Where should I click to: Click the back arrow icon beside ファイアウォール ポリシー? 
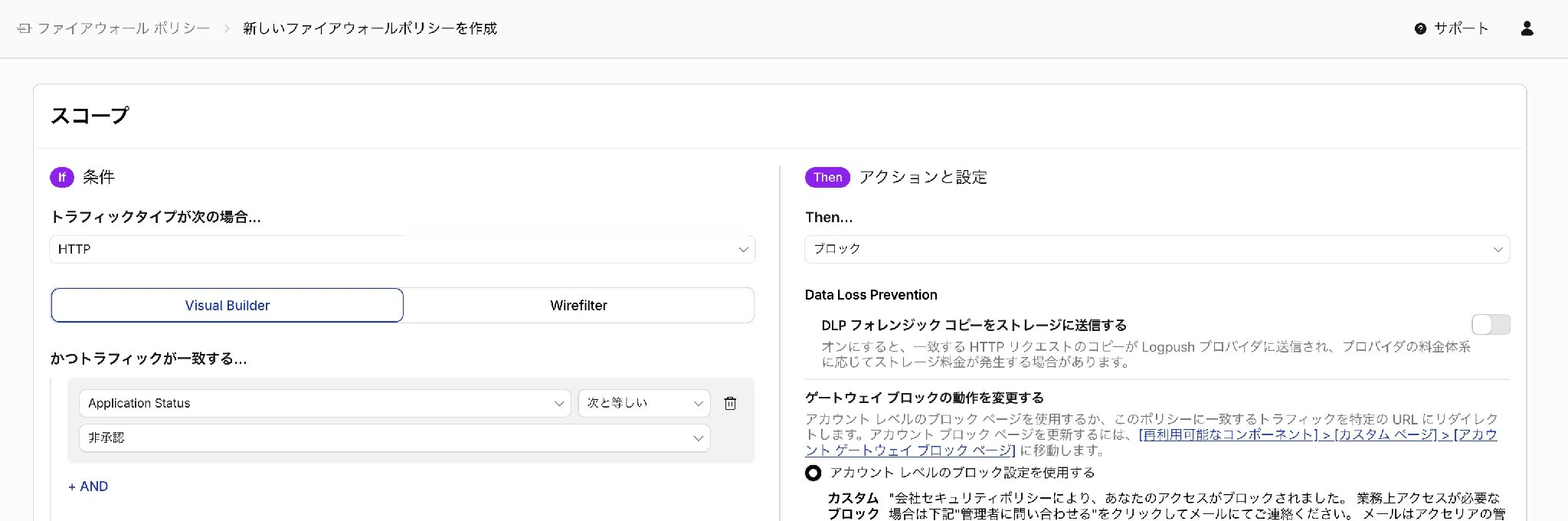24,28
